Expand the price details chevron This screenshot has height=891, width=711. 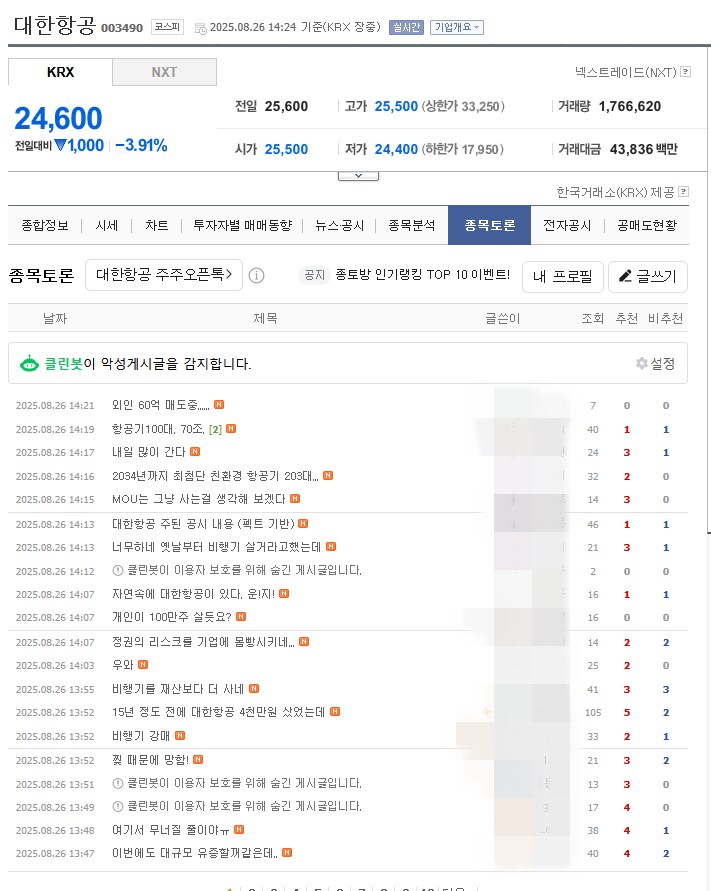358,176
